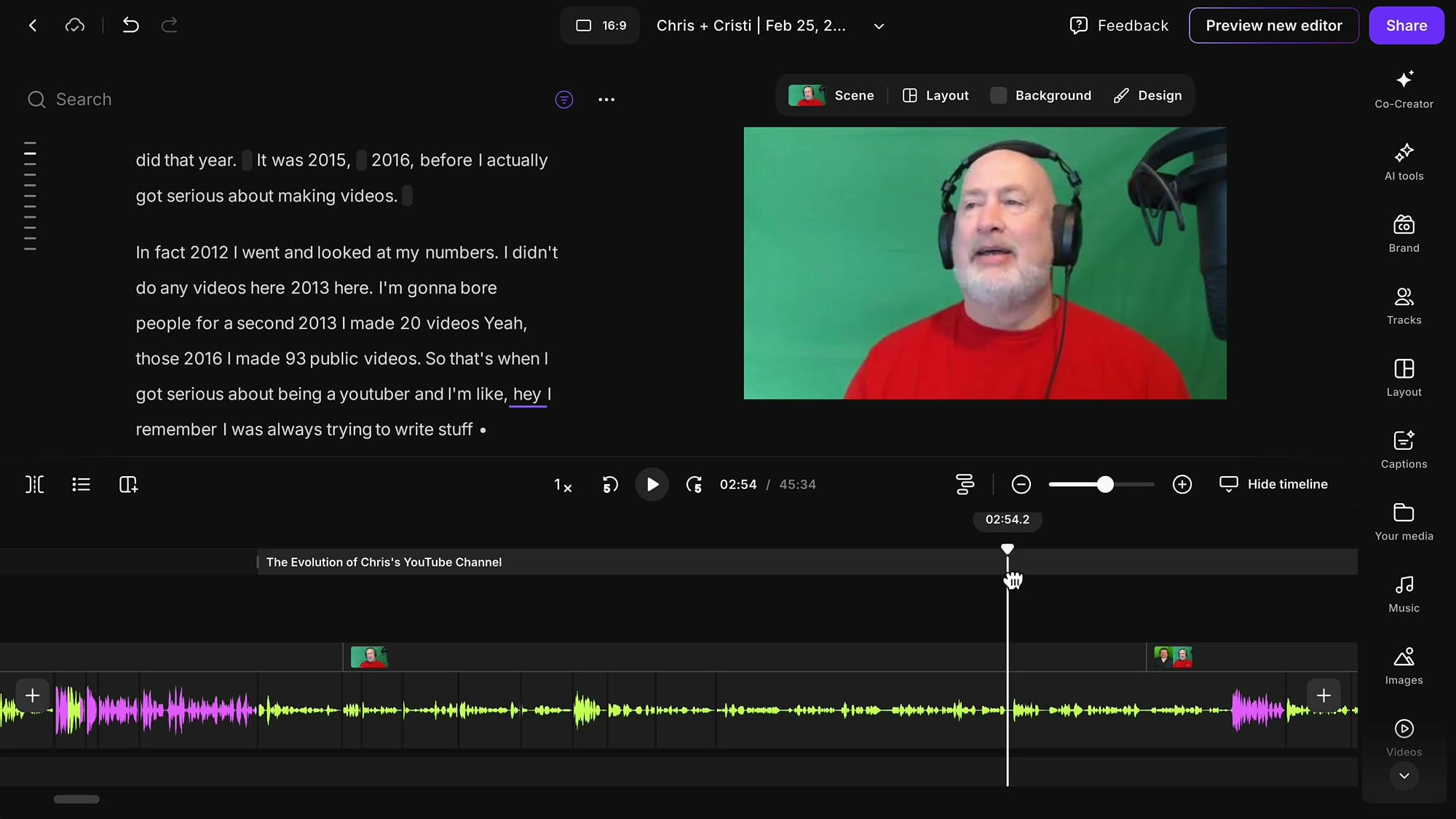
Task: Open the script filter options
Action: click(564, 100)
